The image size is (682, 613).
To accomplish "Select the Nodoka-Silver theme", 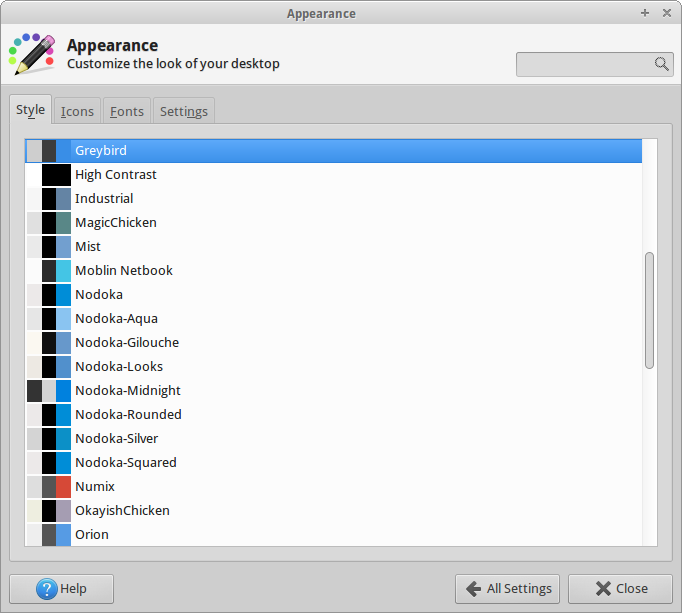I will [x=334, y=438].
